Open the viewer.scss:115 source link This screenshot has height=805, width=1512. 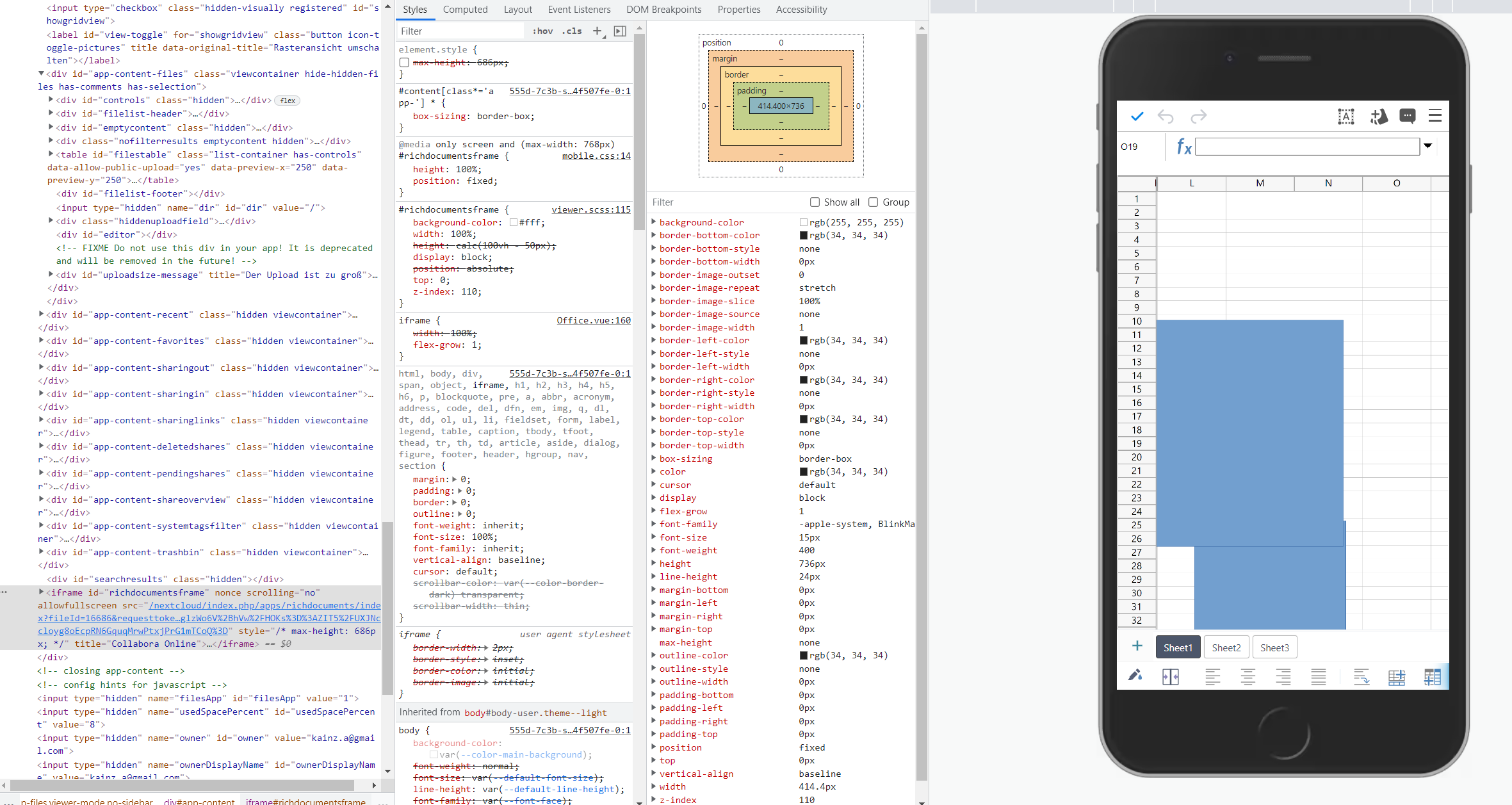click(x=591, y=209)
